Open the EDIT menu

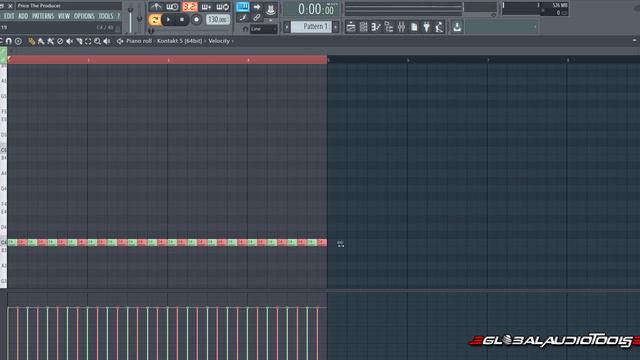pos(9,16)
